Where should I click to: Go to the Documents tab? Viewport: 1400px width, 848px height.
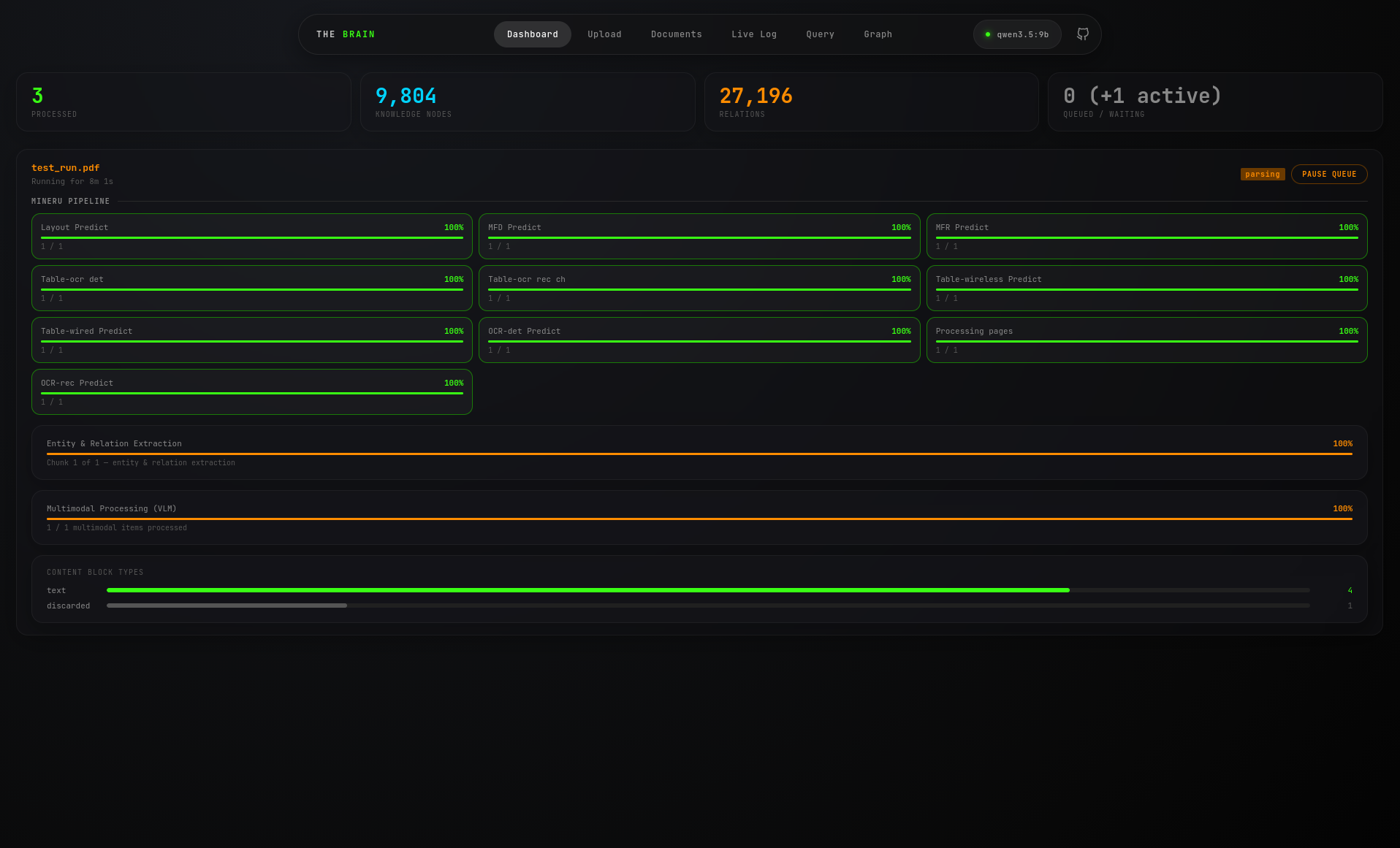coord(677,34)
